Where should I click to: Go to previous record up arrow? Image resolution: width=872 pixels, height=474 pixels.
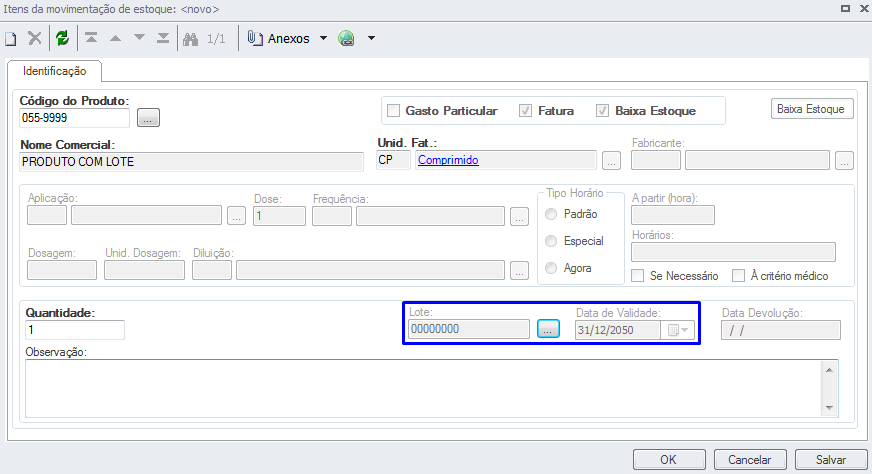tap(115, 38)
